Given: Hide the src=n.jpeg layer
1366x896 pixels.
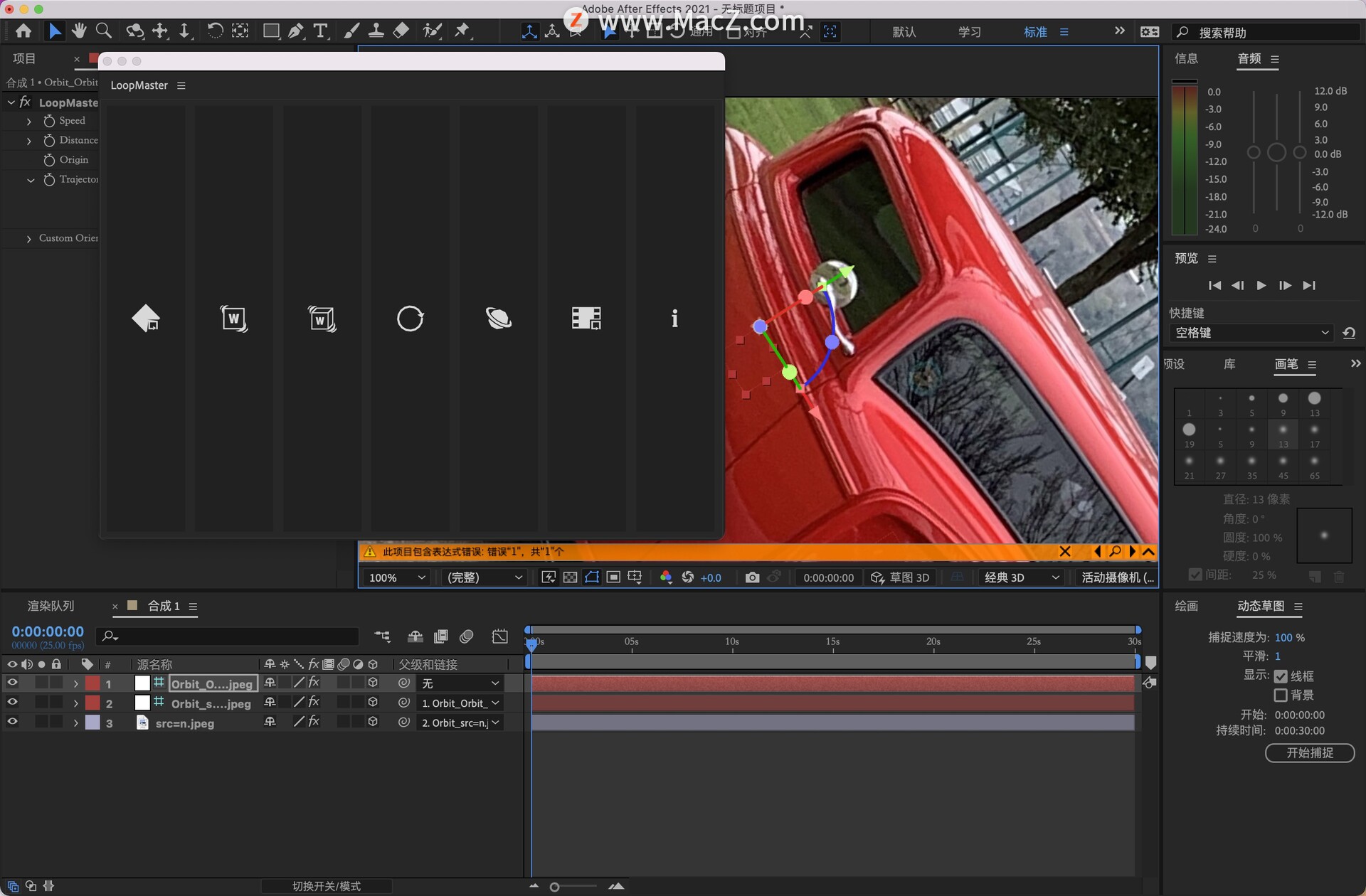Looking at the screenshot, I should (x=12, y=722).
